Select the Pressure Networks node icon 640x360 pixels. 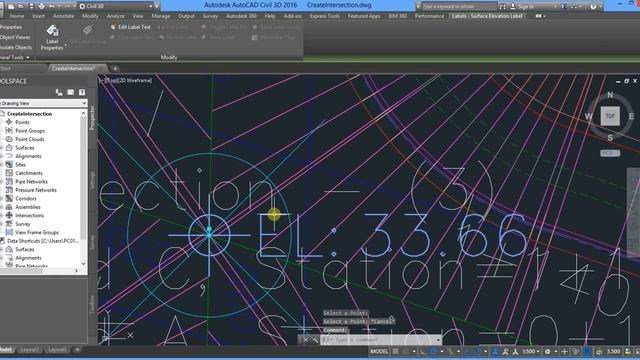(9, 190)
